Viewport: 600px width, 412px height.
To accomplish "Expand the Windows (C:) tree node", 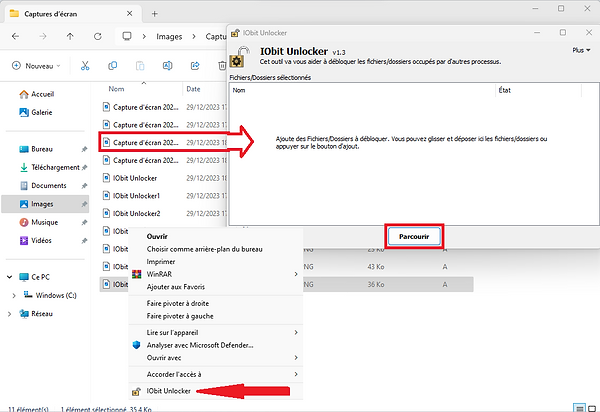I will tap(14, 296).
